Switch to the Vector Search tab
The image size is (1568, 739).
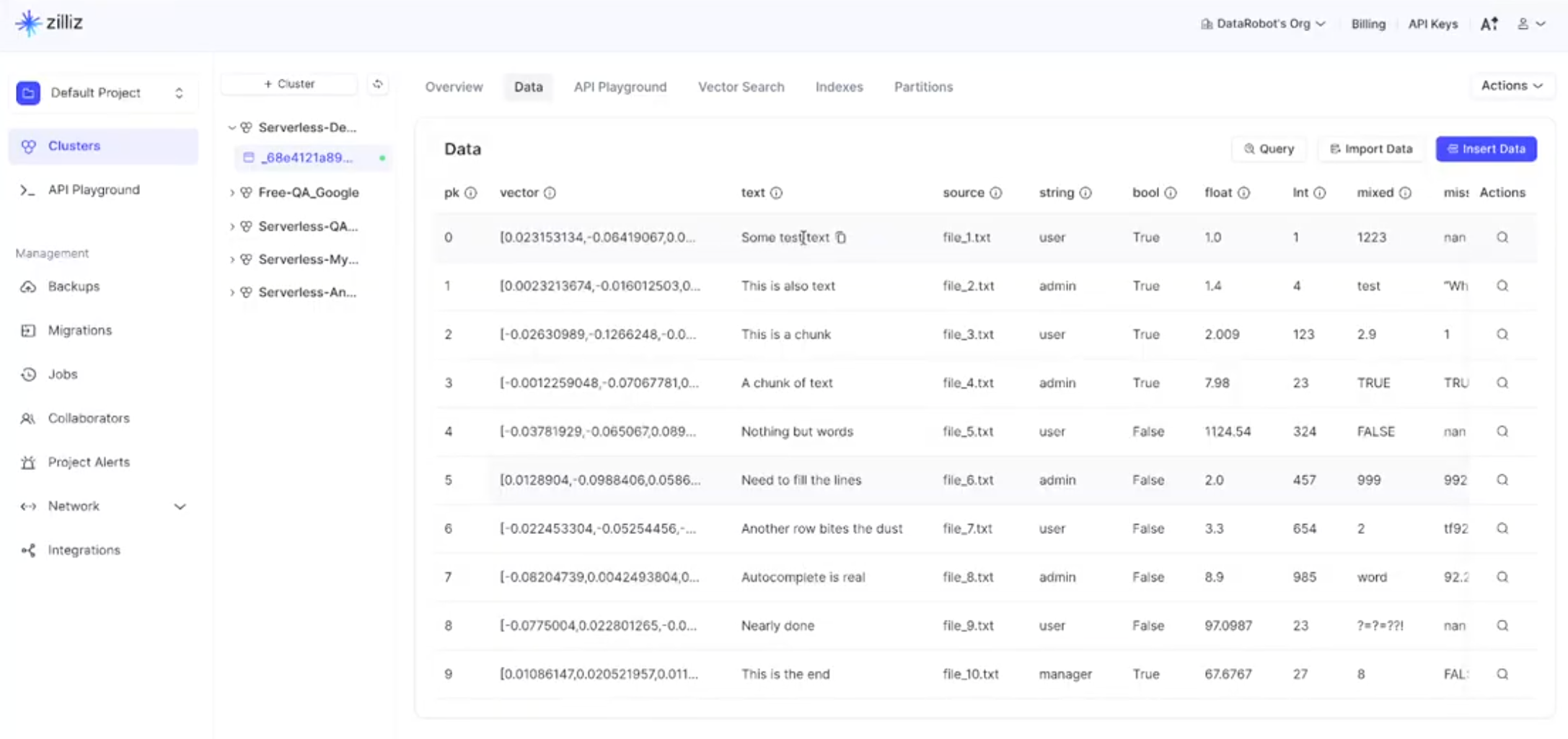[x=741, y=87]
